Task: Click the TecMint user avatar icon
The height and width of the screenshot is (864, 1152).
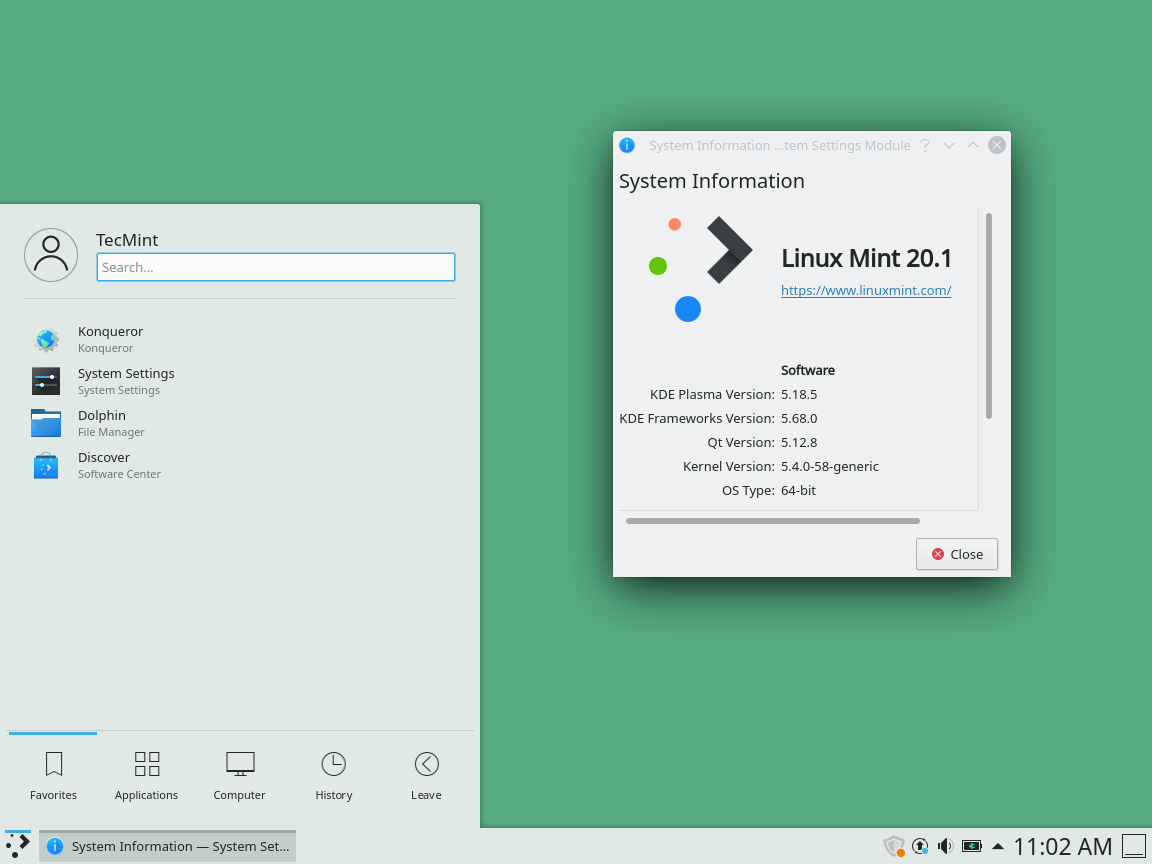Action: [x=51, y=255]
